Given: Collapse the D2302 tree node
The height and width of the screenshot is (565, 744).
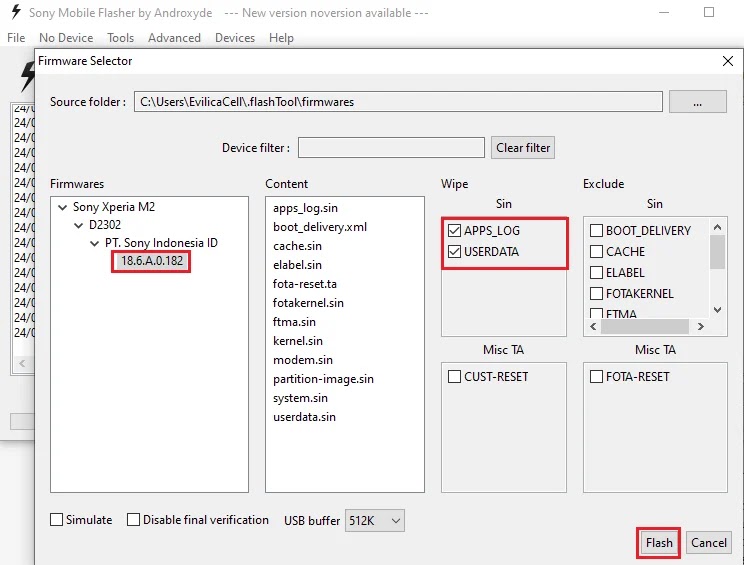Looking at the screenshot, I should (79, 226).
